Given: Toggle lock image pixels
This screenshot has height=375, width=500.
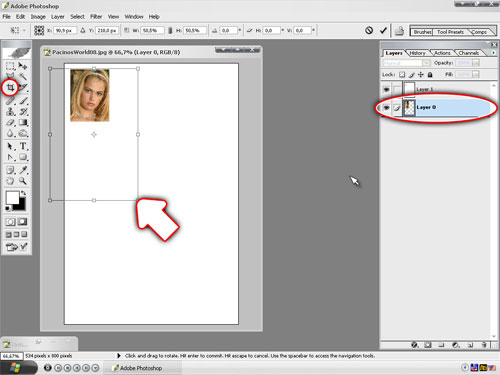Looking at the screenshot, I should (x=412, y=74).
